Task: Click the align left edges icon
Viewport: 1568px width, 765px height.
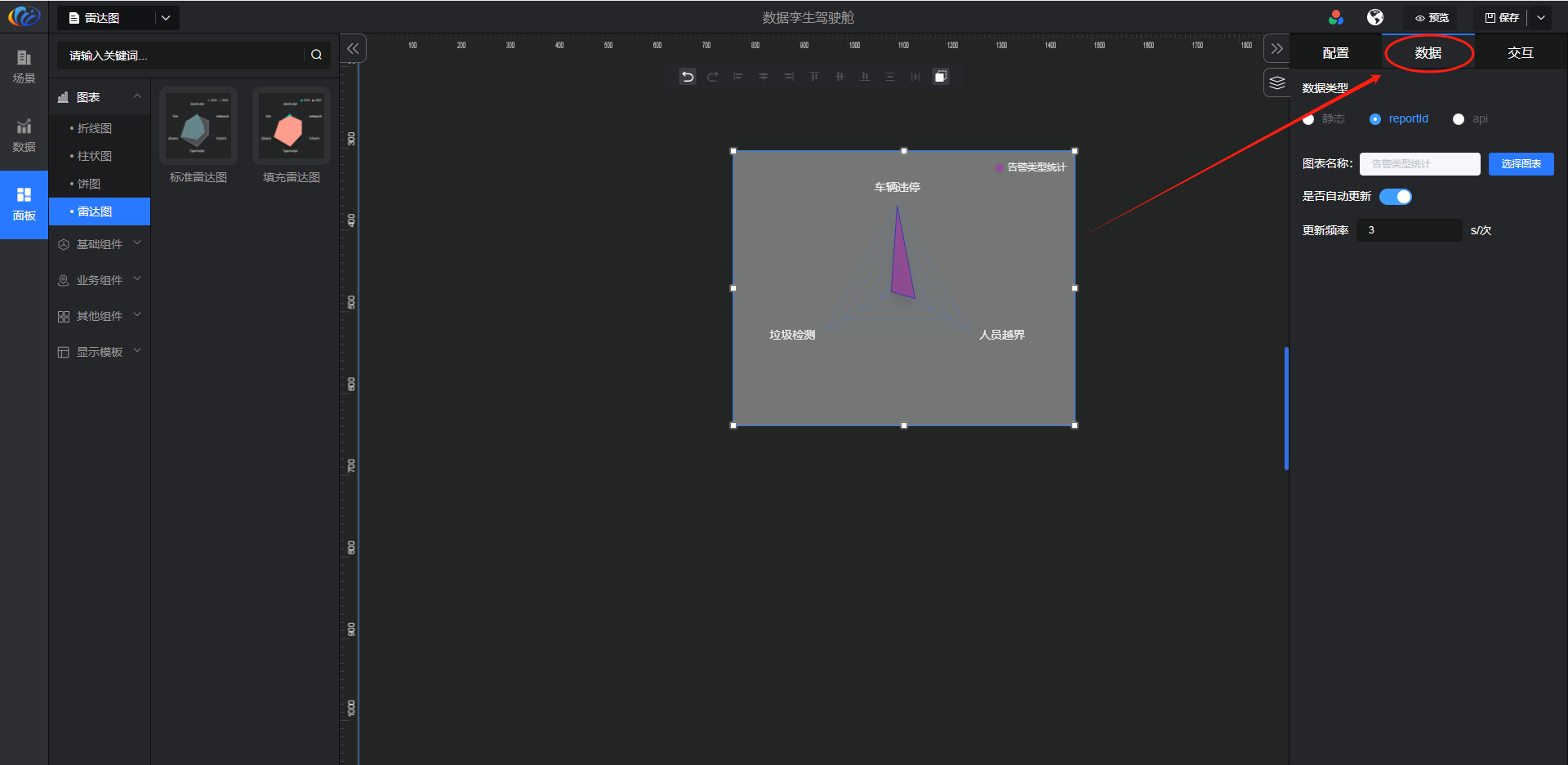Action: pos(737,77)
